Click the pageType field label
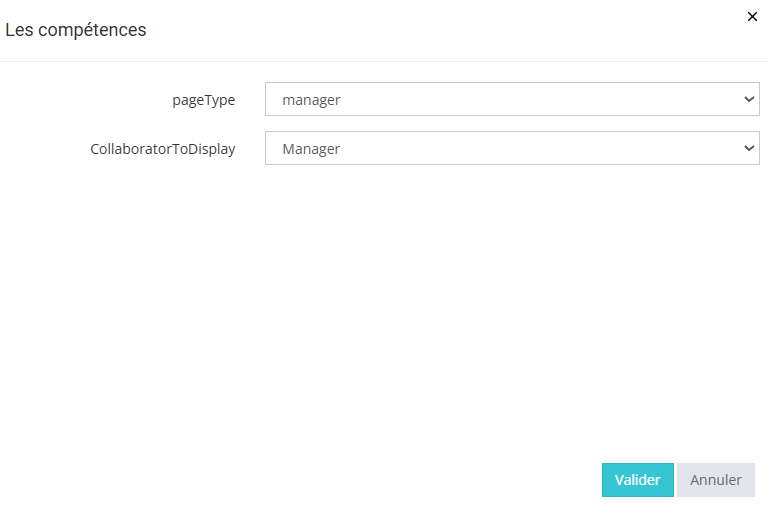 coord(204,100)
